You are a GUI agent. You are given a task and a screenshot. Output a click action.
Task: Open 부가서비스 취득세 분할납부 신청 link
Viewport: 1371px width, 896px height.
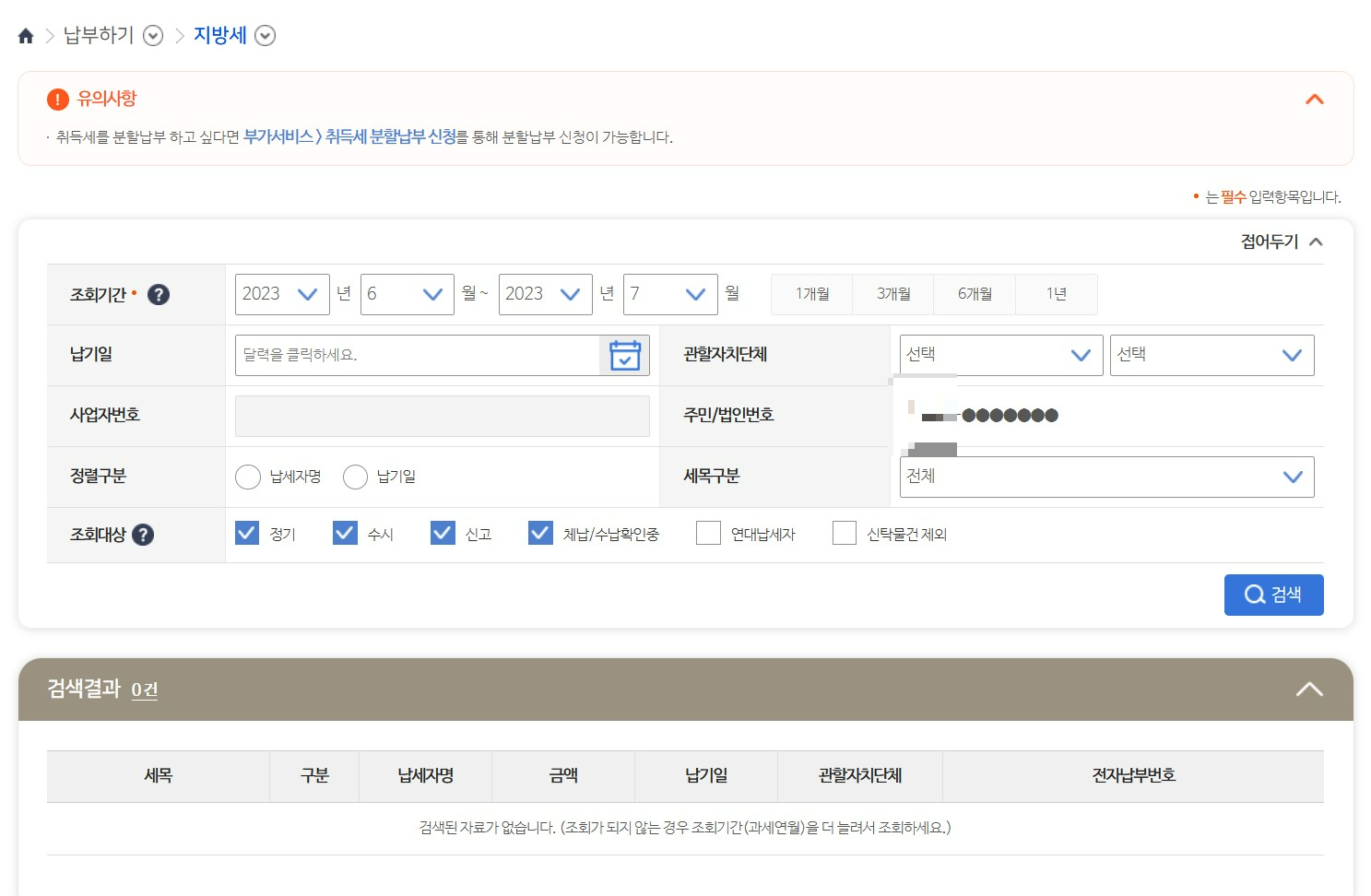click(350, 136)
